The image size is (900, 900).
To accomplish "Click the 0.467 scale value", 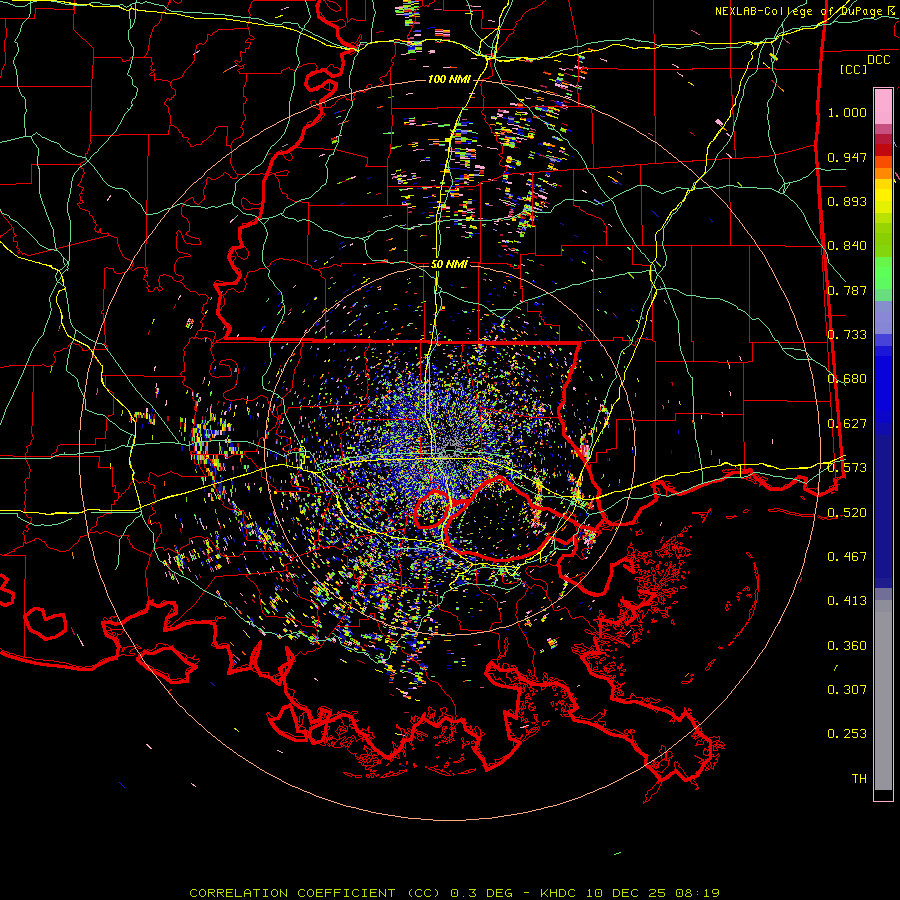I will (847, 556).
